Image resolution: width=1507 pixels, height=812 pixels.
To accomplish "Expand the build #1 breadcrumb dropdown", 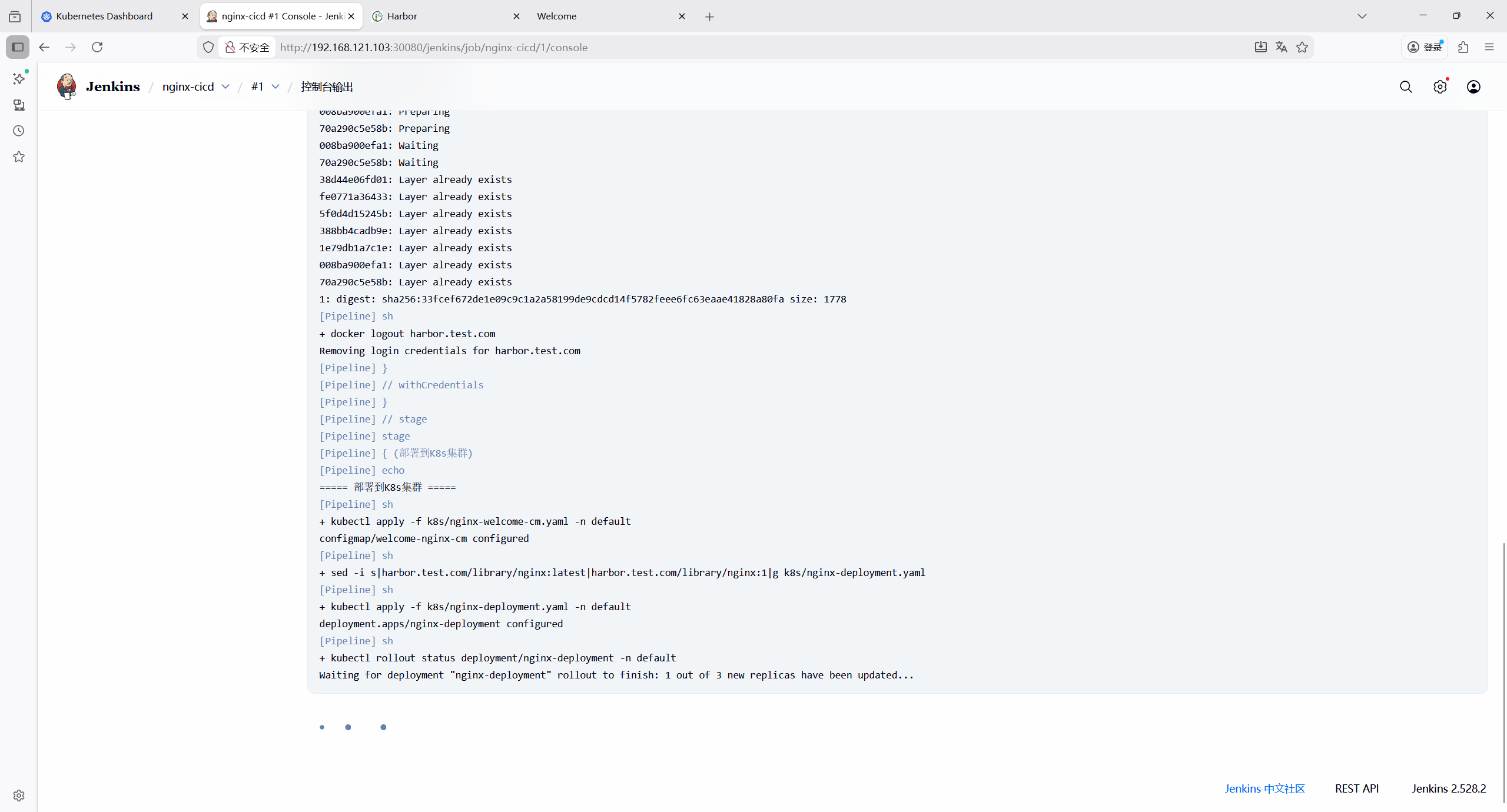I will (275, 86).
